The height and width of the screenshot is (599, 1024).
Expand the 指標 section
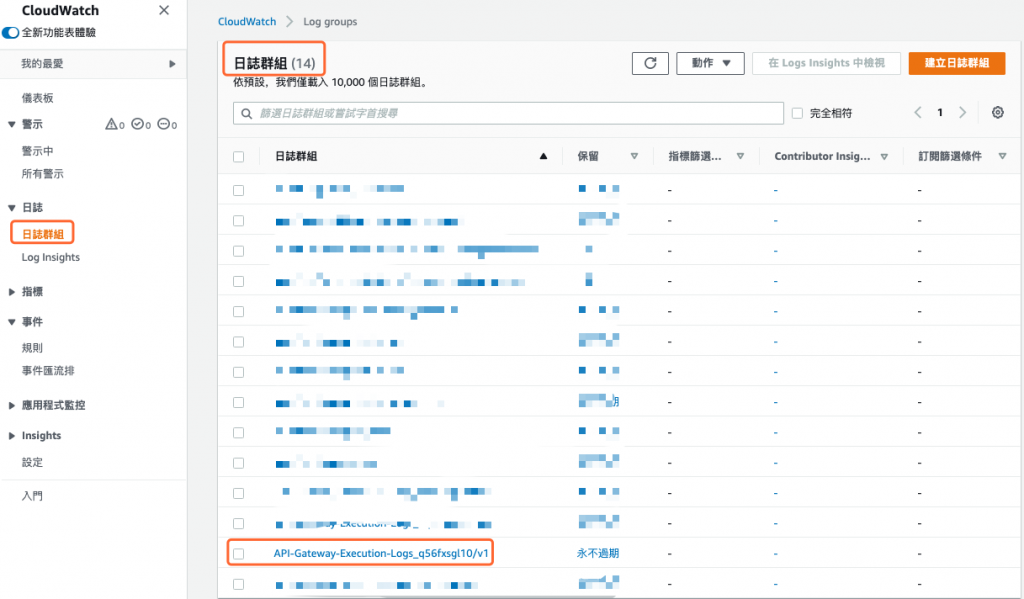pos(12,292)
